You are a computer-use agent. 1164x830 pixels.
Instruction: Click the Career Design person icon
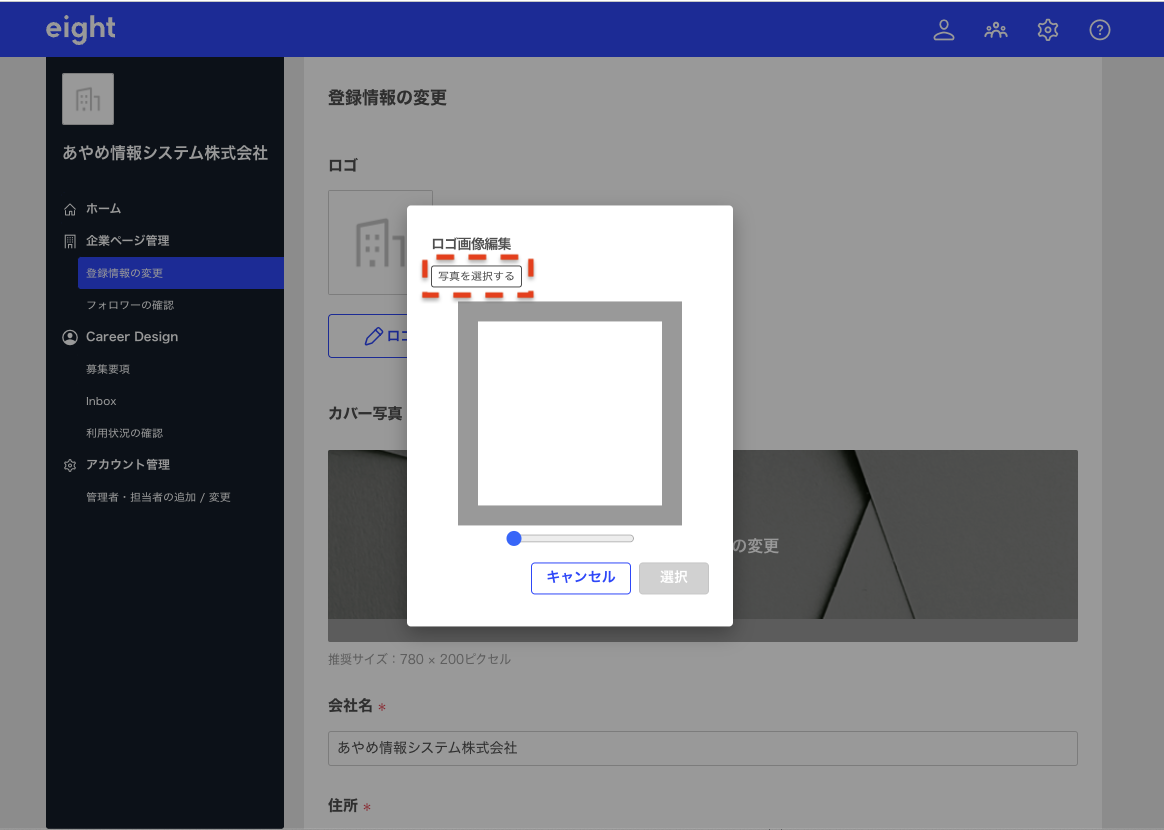pyautogui.click(x=70, y=337)
